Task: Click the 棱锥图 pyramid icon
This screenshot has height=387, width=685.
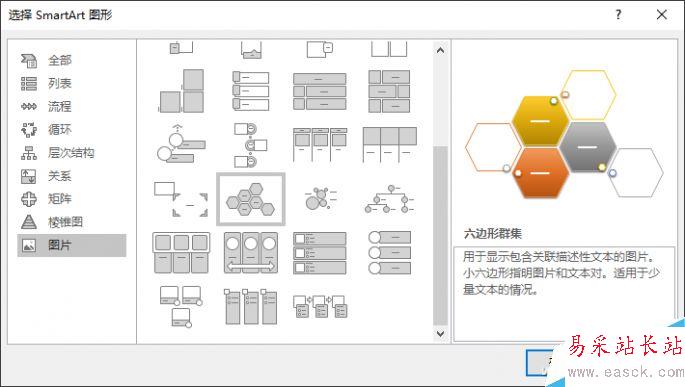Action: [29, 222]
